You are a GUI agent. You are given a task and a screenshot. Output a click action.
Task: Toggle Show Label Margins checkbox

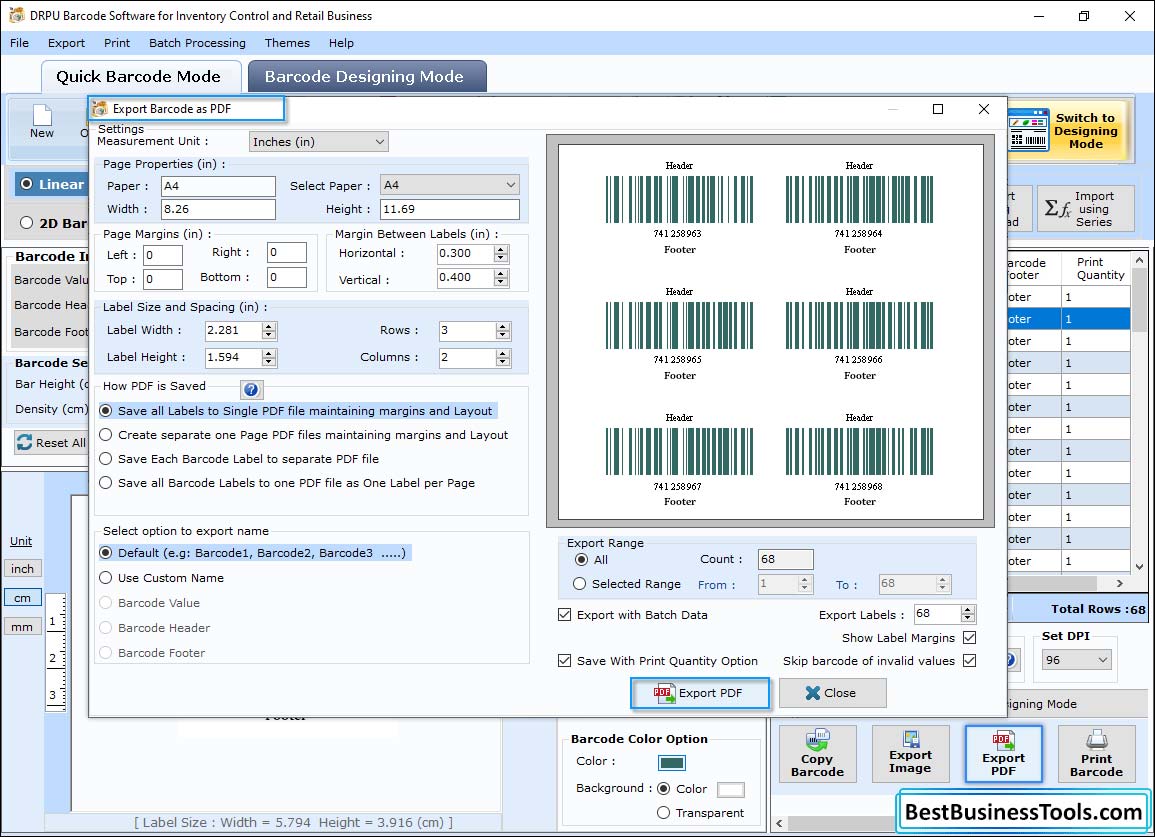969,637
